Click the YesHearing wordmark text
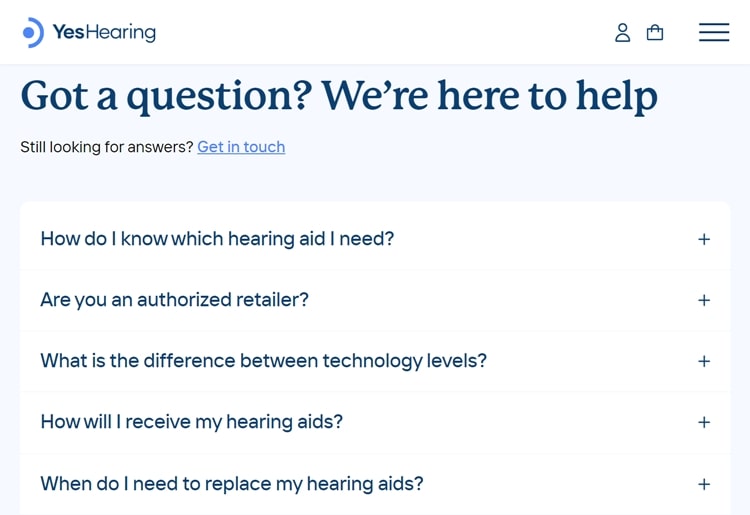The image size is (750, 515). pyautogui.click(x=104, y=32)
